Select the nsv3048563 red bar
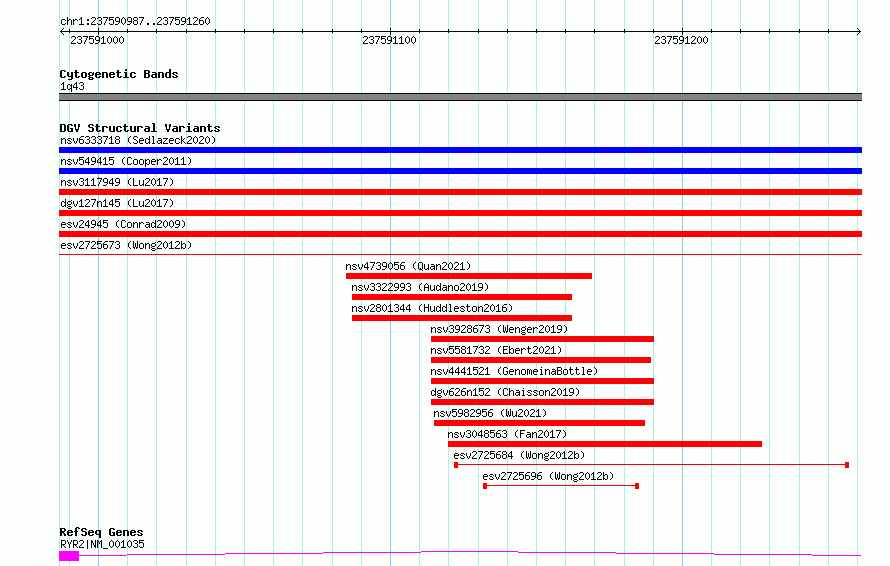The image size is (890, 566). (x=604, y=444)
